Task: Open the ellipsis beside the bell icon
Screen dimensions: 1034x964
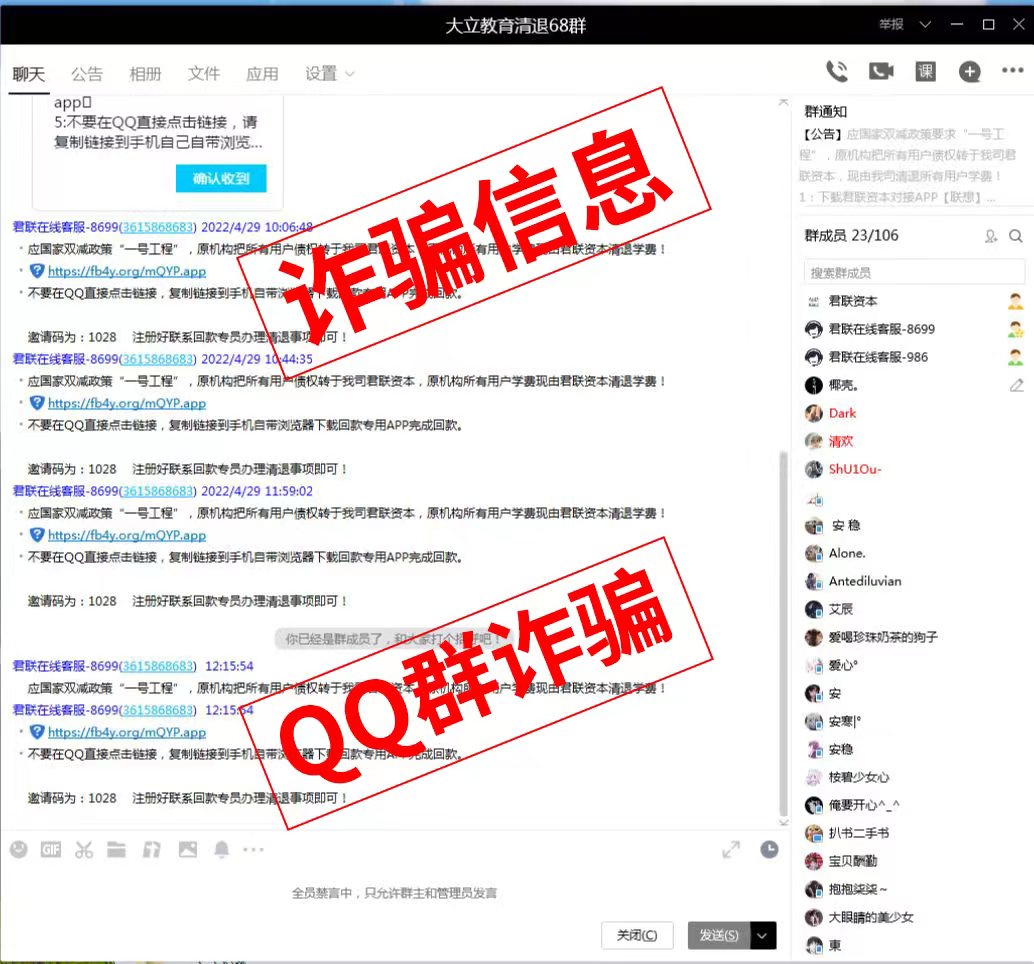Action: pos(253,849)
